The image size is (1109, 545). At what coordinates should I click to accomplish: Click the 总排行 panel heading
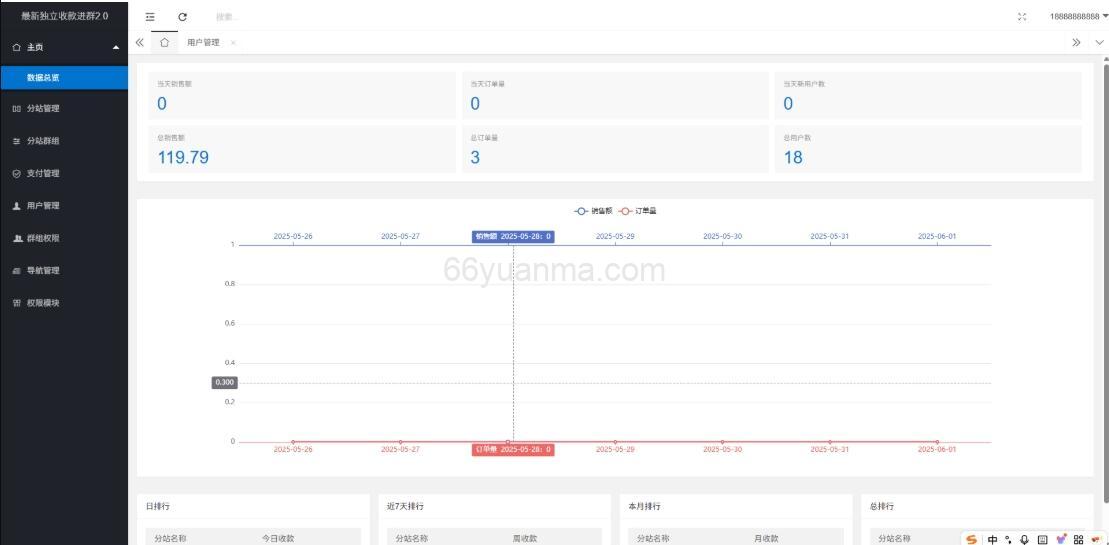click(x=881, y=507)
